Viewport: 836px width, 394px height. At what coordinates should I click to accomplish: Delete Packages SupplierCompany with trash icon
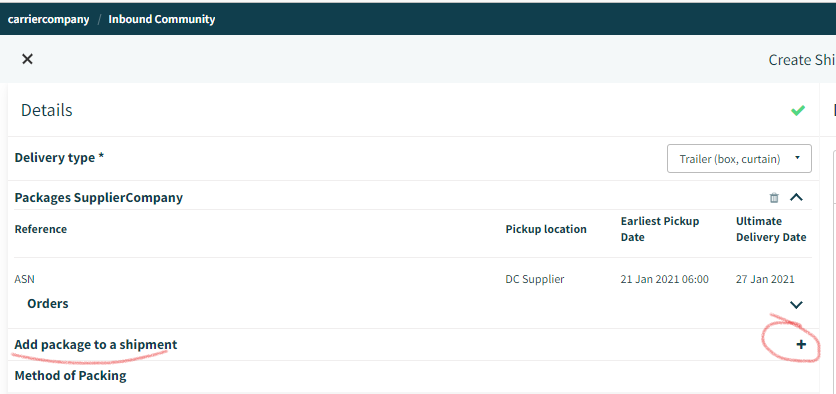pos(774,198)
